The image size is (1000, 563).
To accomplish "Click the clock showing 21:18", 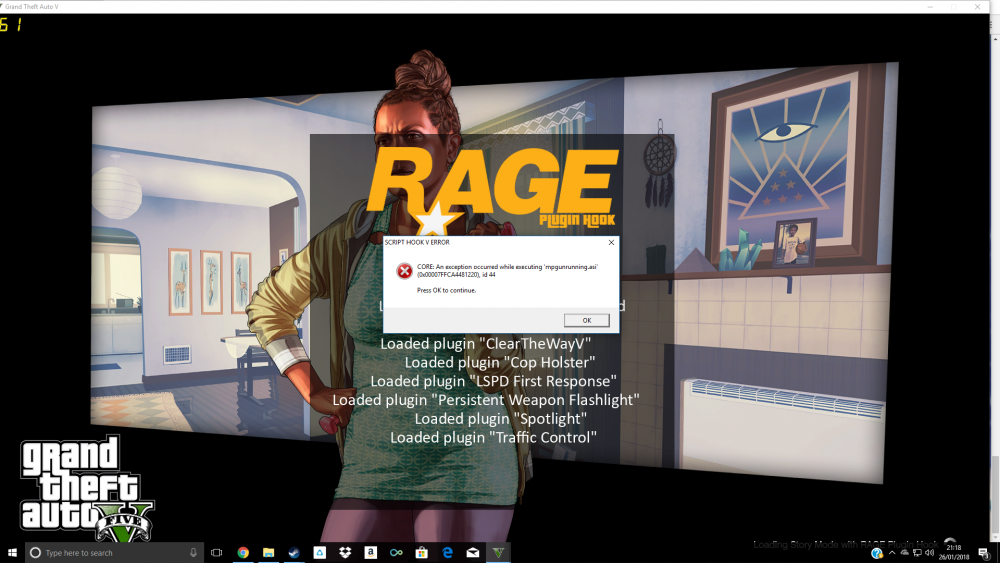I will (954, 552).
